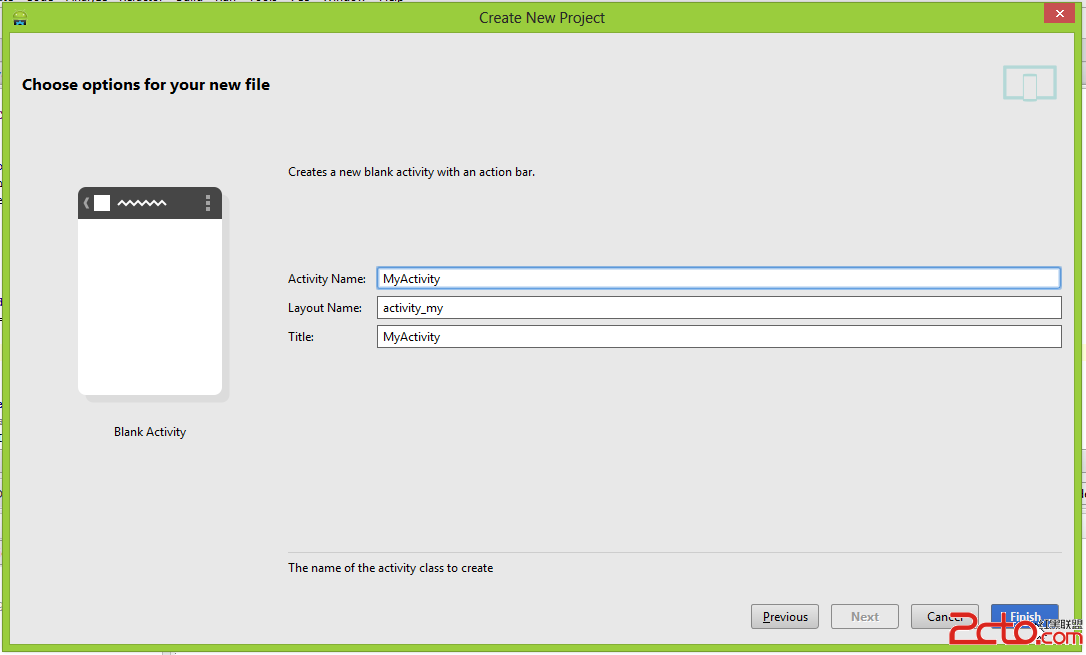Viewport: 1086px width, 655px height.
Task: Click the 'Choose options for your new file' heading
Action: point(146,84)
